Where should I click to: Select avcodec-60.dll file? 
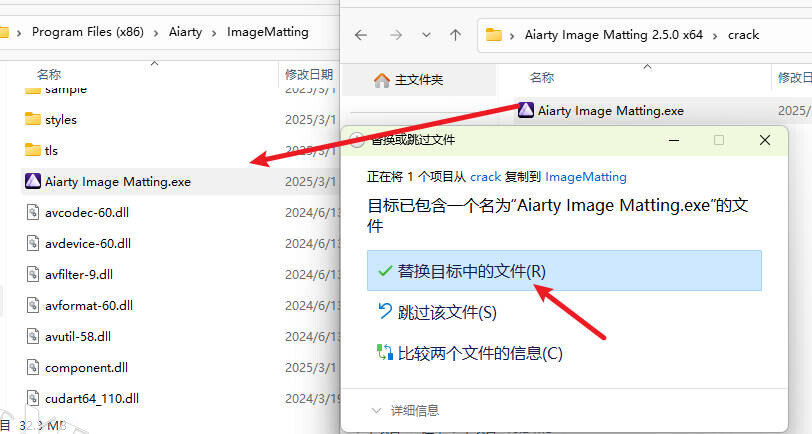tap(86, 212)
